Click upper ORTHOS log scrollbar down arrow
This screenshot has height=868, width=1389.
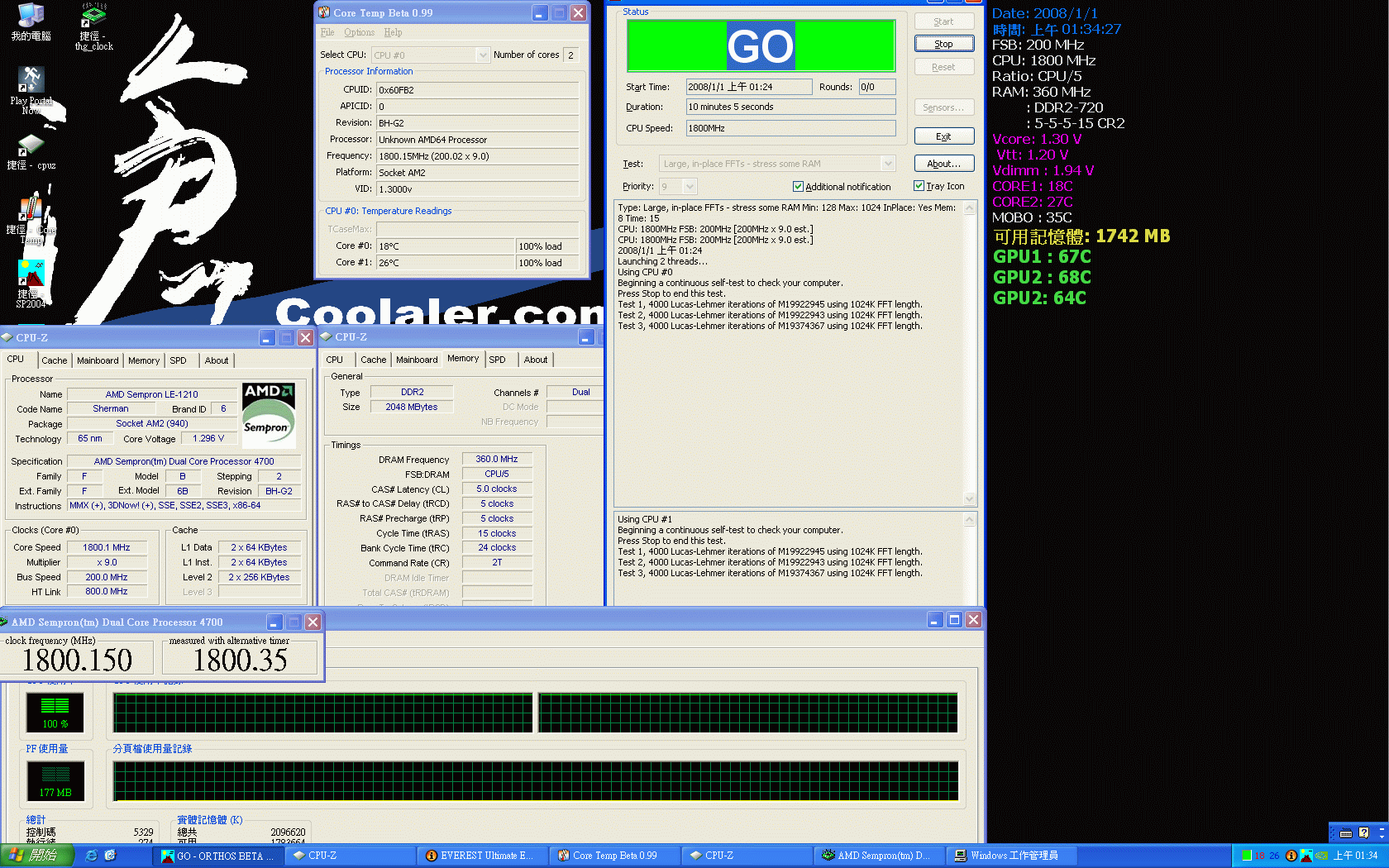970,498
